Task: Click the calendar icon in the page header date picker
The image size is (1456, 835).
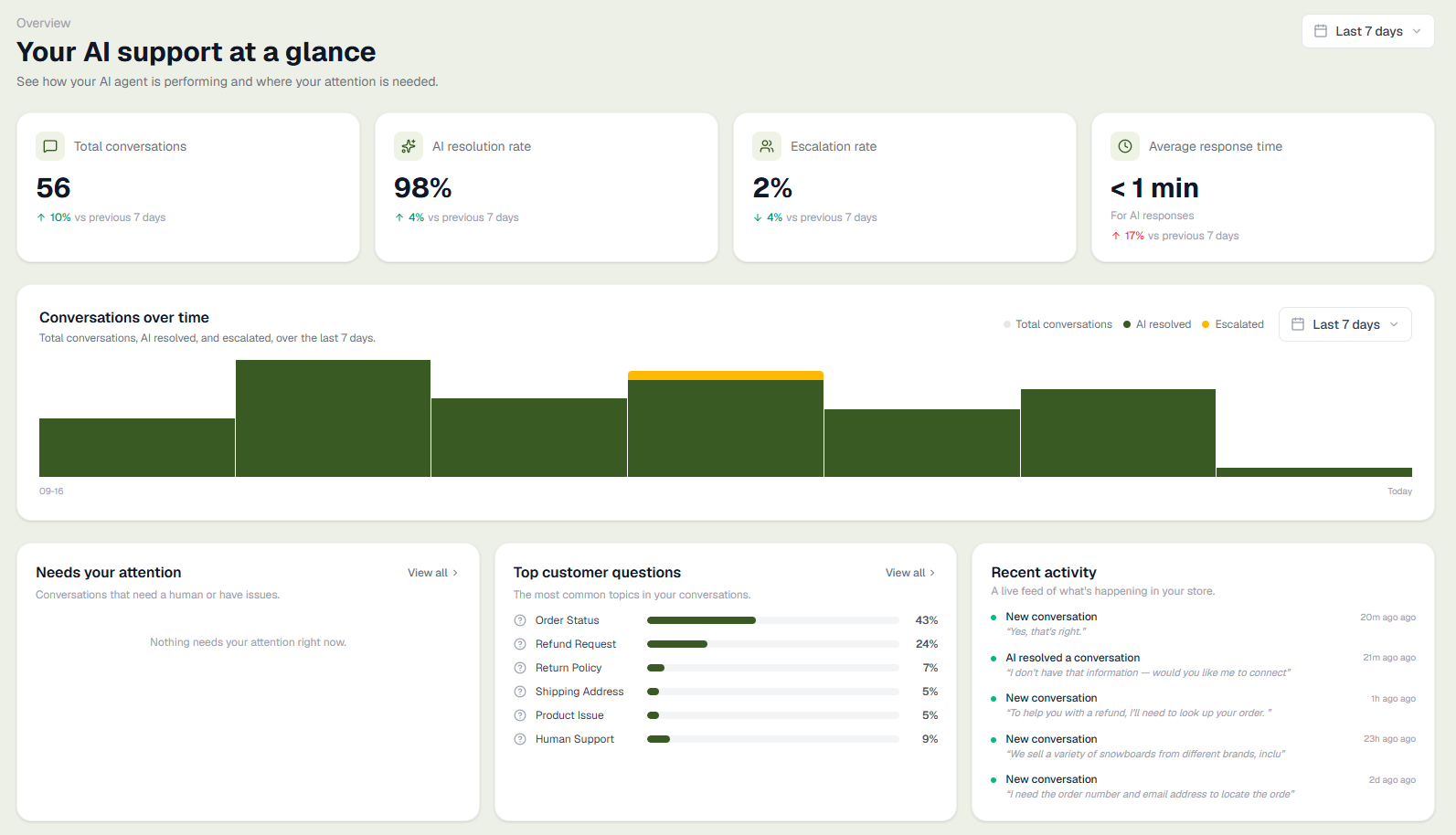Action: (x=1321, y=31)
